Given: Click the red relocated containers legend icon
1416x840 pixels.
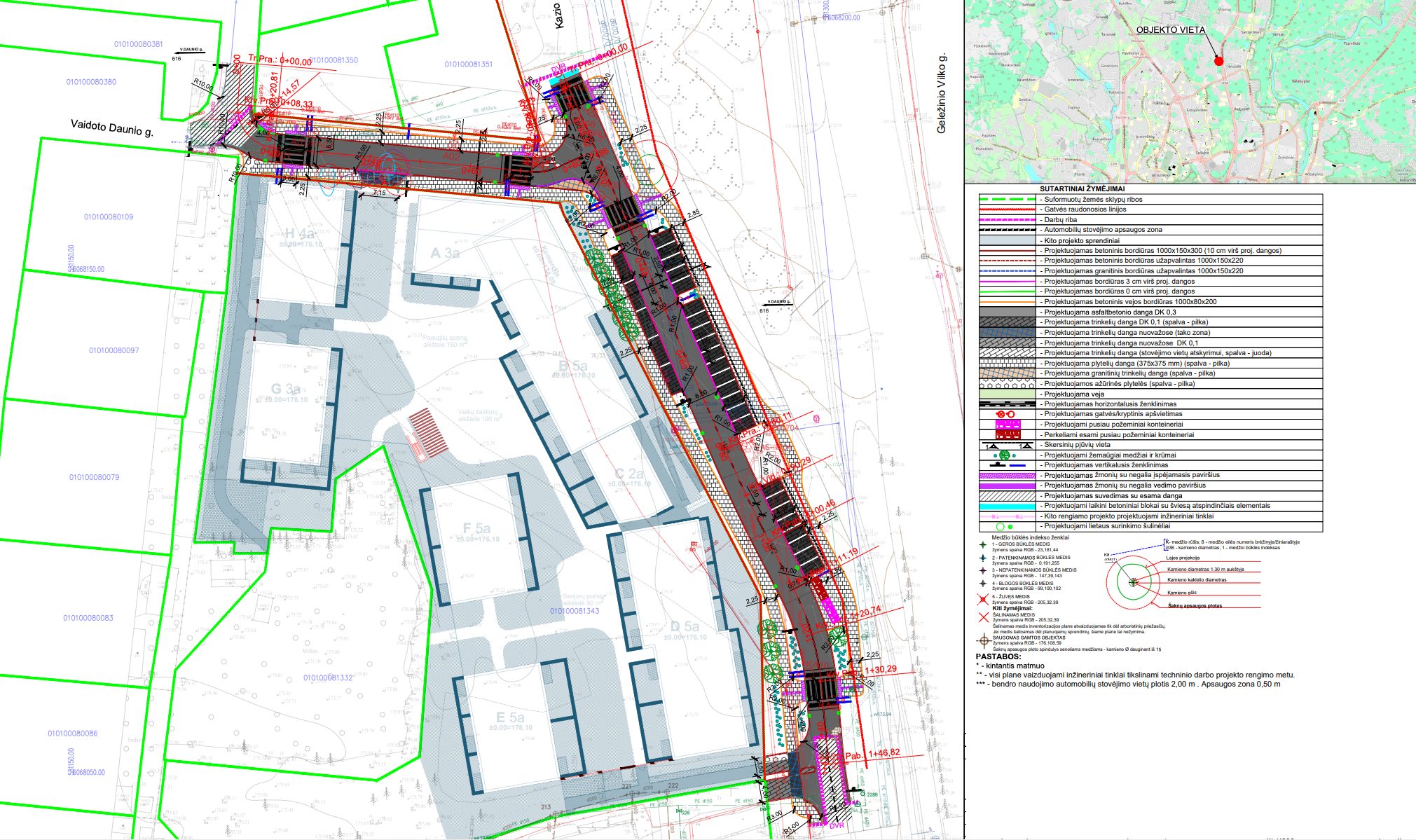Looking at the screenshot, I should click(1008, 434).
